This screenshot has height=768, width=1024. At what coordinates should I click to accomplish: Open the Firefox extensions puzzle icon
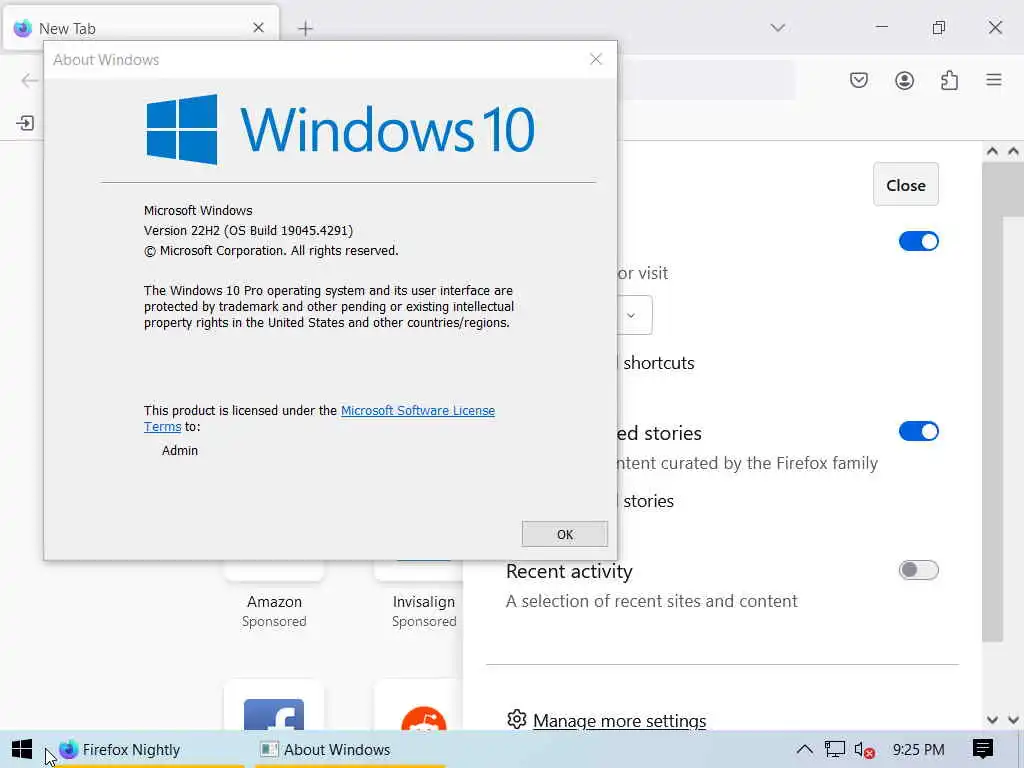(x=950, y=80)
